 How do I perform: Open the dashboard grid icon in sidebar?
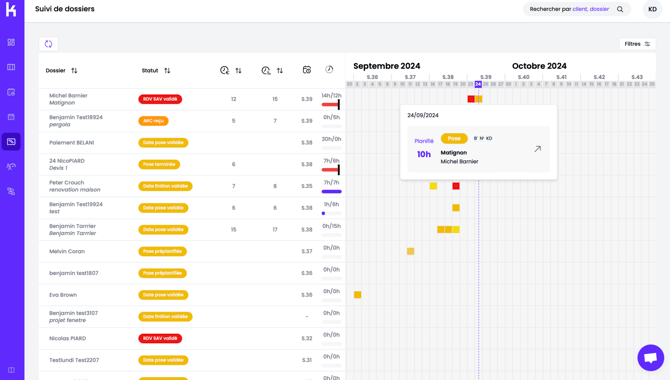[x=11, y=42]
